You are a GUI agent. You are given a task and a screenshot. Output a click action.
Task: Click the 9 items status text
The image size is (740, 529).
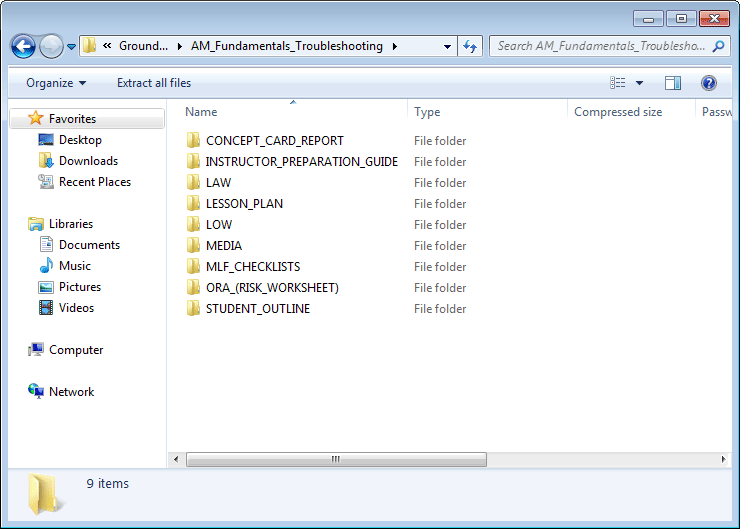click(x=108, y=484)
